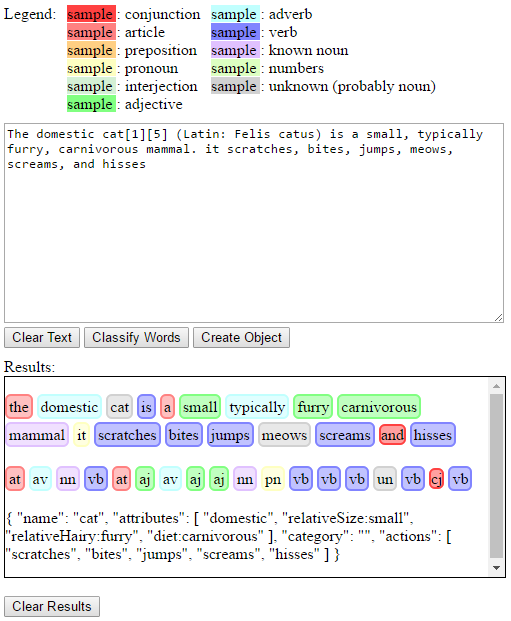Click the "Results:" heading label
511x621 pixels.
click(x=29, y=367)
